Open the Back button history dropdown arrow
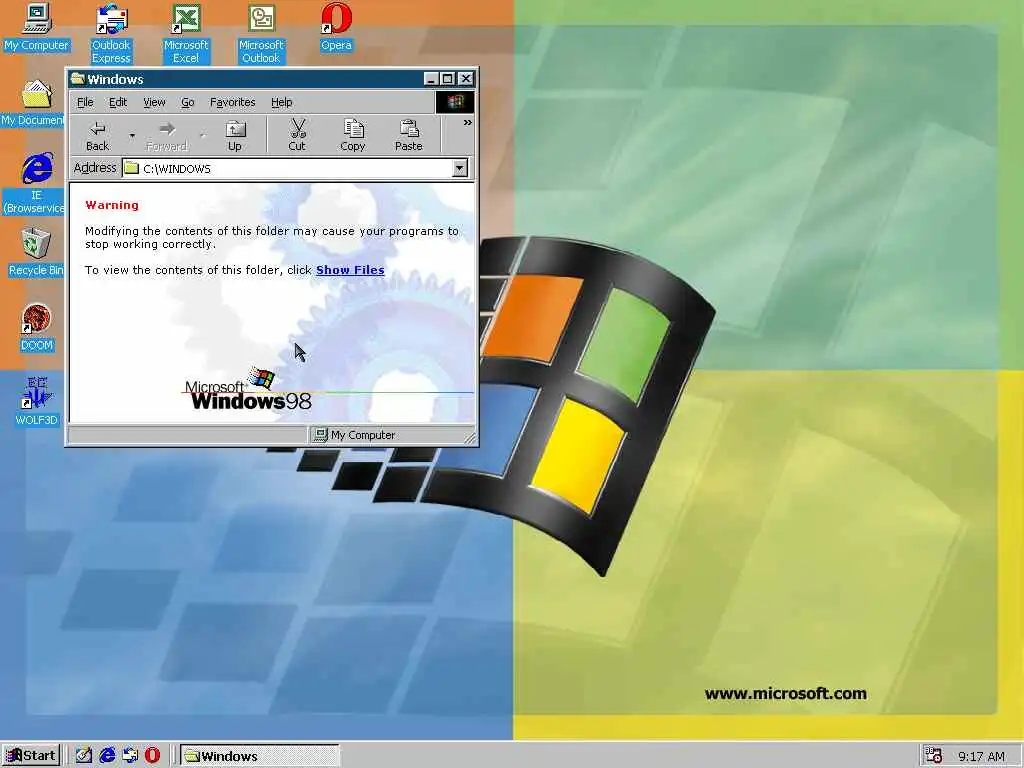Viewport: 1024px width, 768px height. [x=132, y=136]
